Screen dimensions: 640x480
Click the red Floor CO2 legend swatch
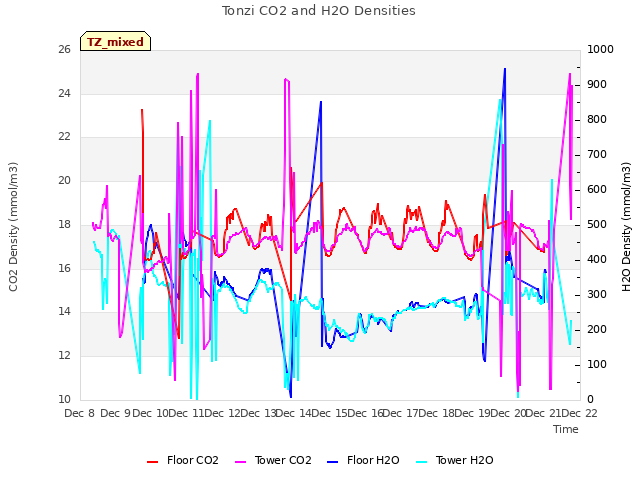[x=152, y=462]
